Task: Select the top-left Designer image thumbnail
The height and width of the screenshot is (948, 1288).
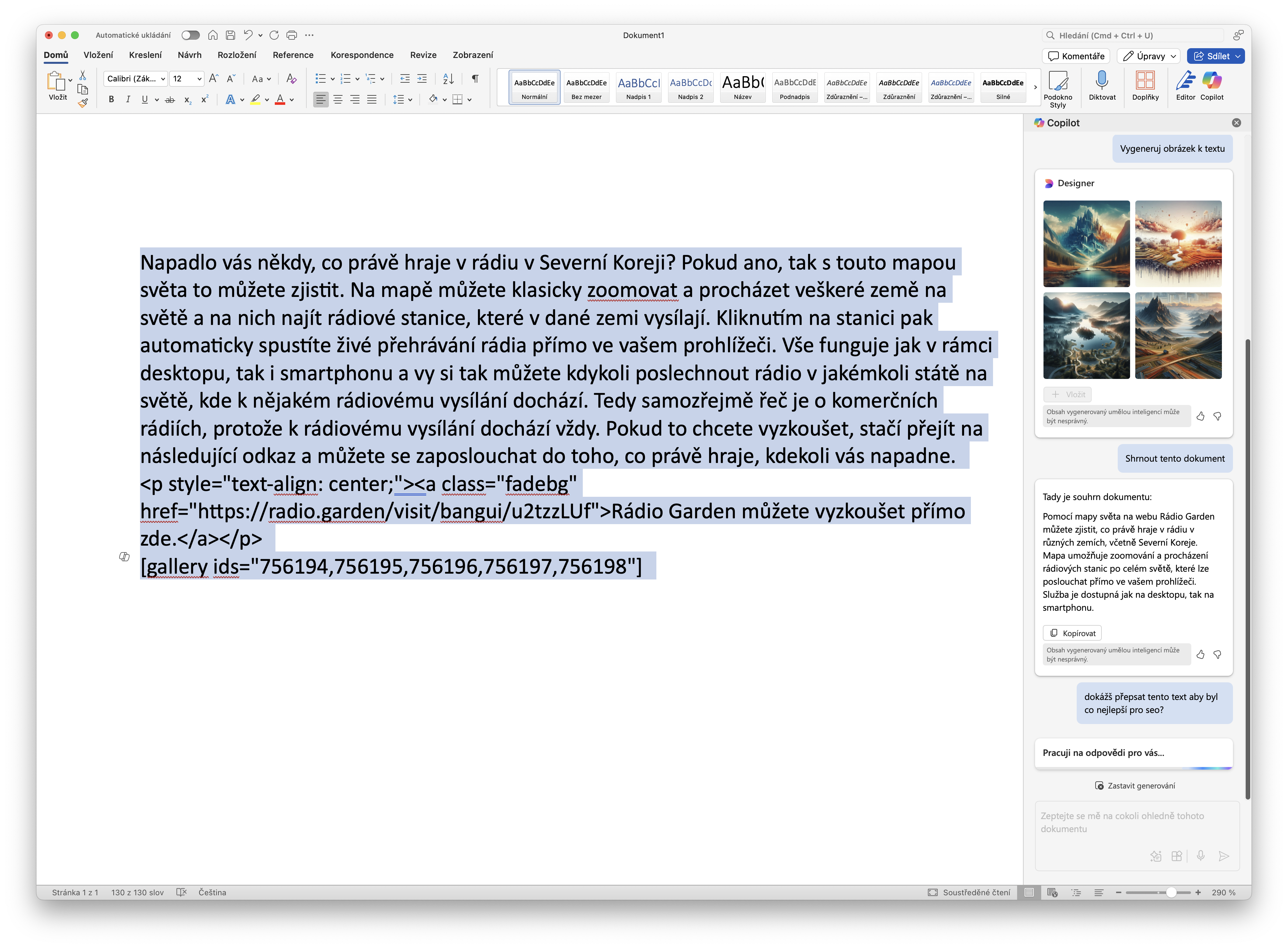Action: [1086, 243]
